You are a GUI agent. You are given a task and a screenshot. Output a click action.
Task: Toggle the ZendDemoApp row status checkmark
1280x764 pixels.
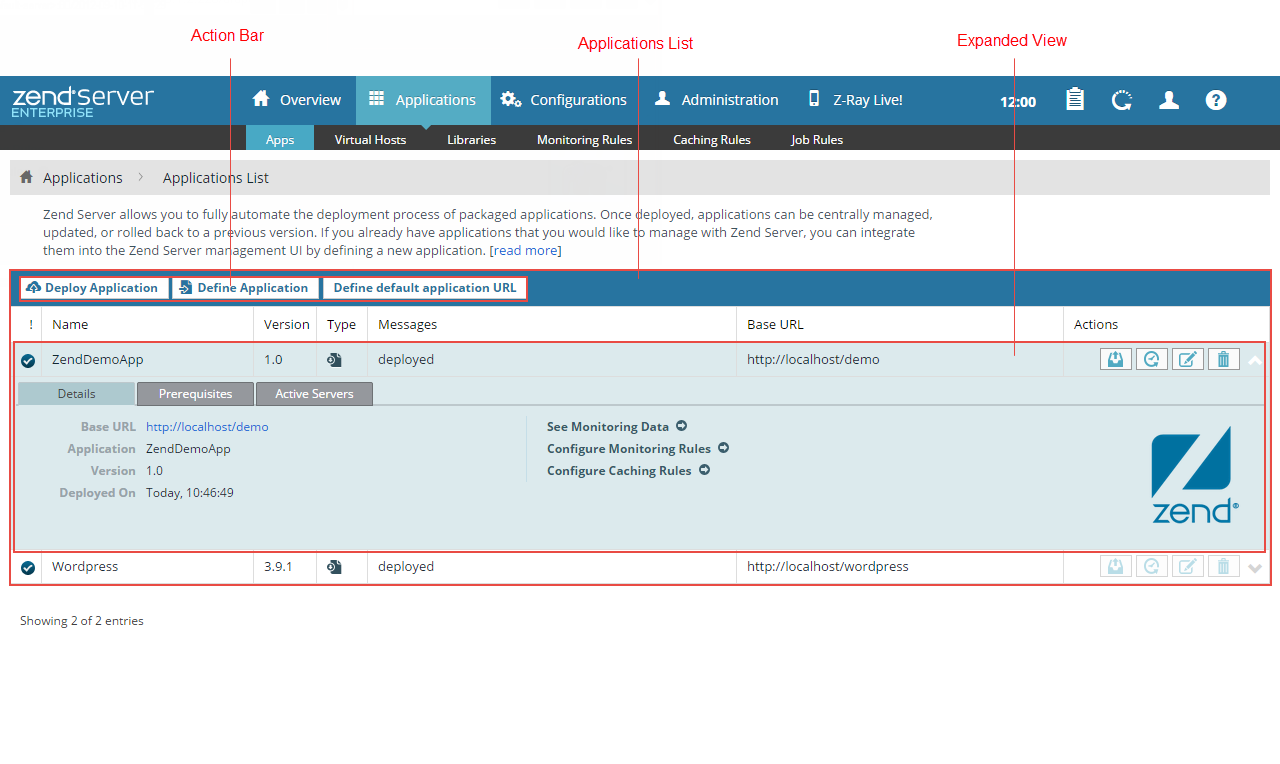(x=28, y=360)
